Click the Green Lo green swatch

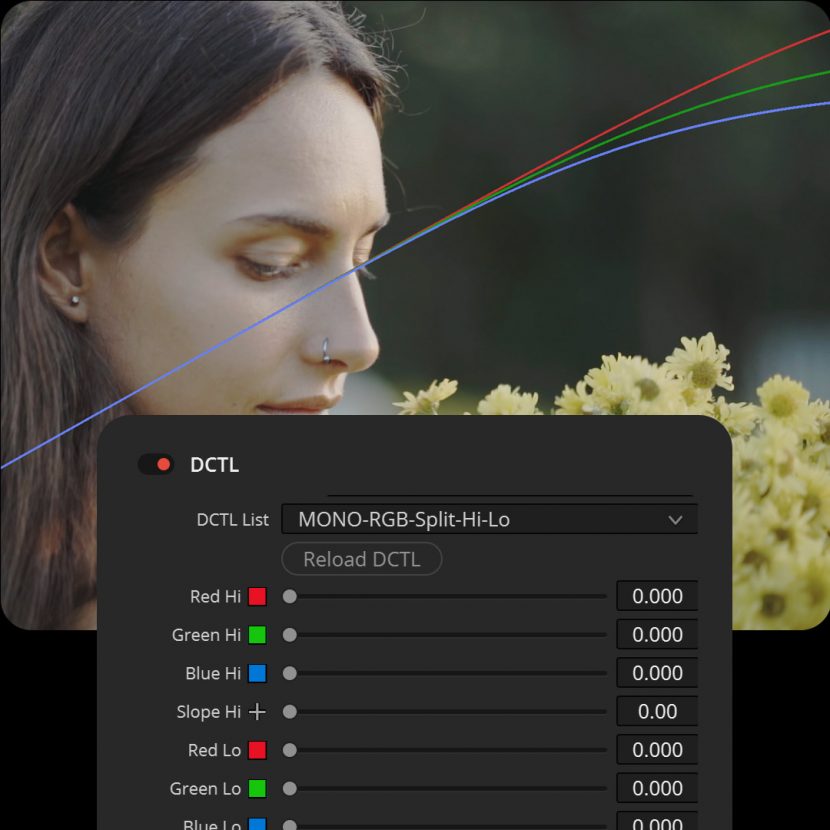pos(257,789)
